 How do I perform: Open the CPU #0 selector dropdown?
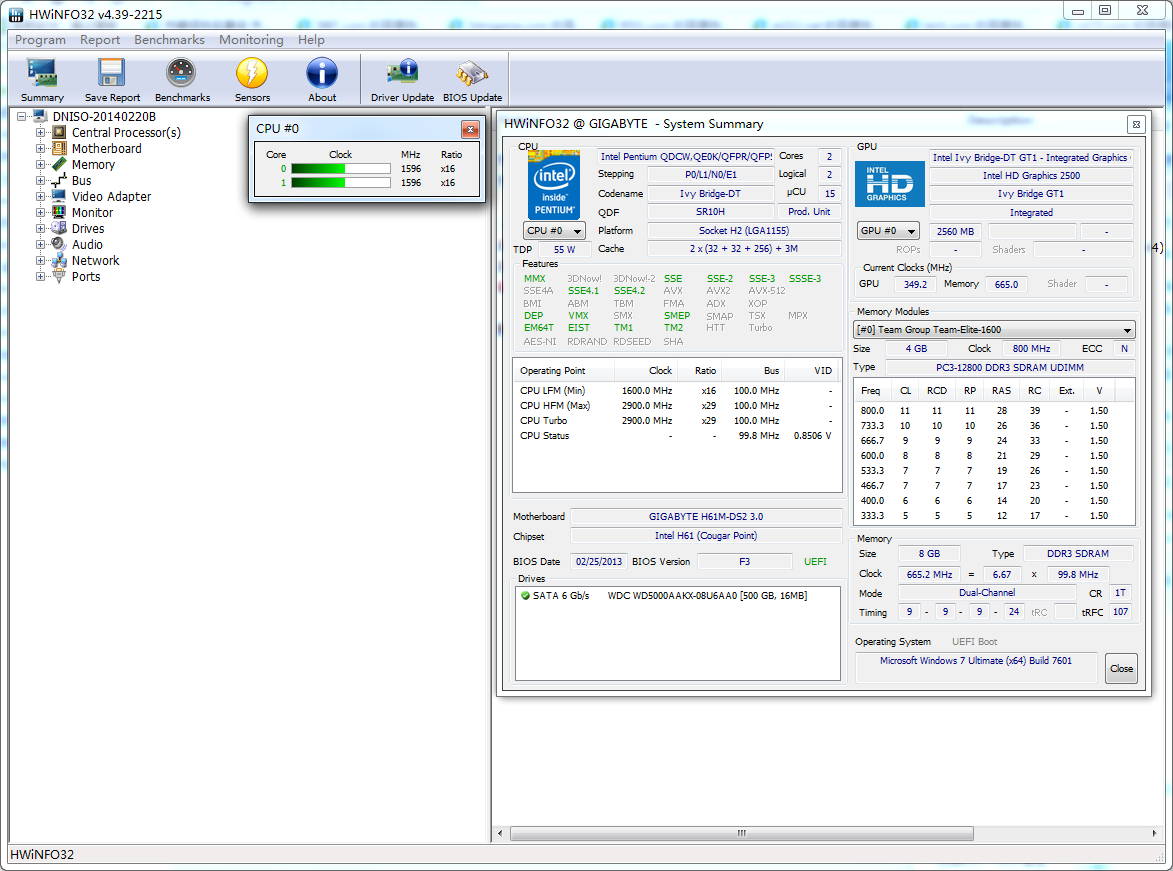554,230
